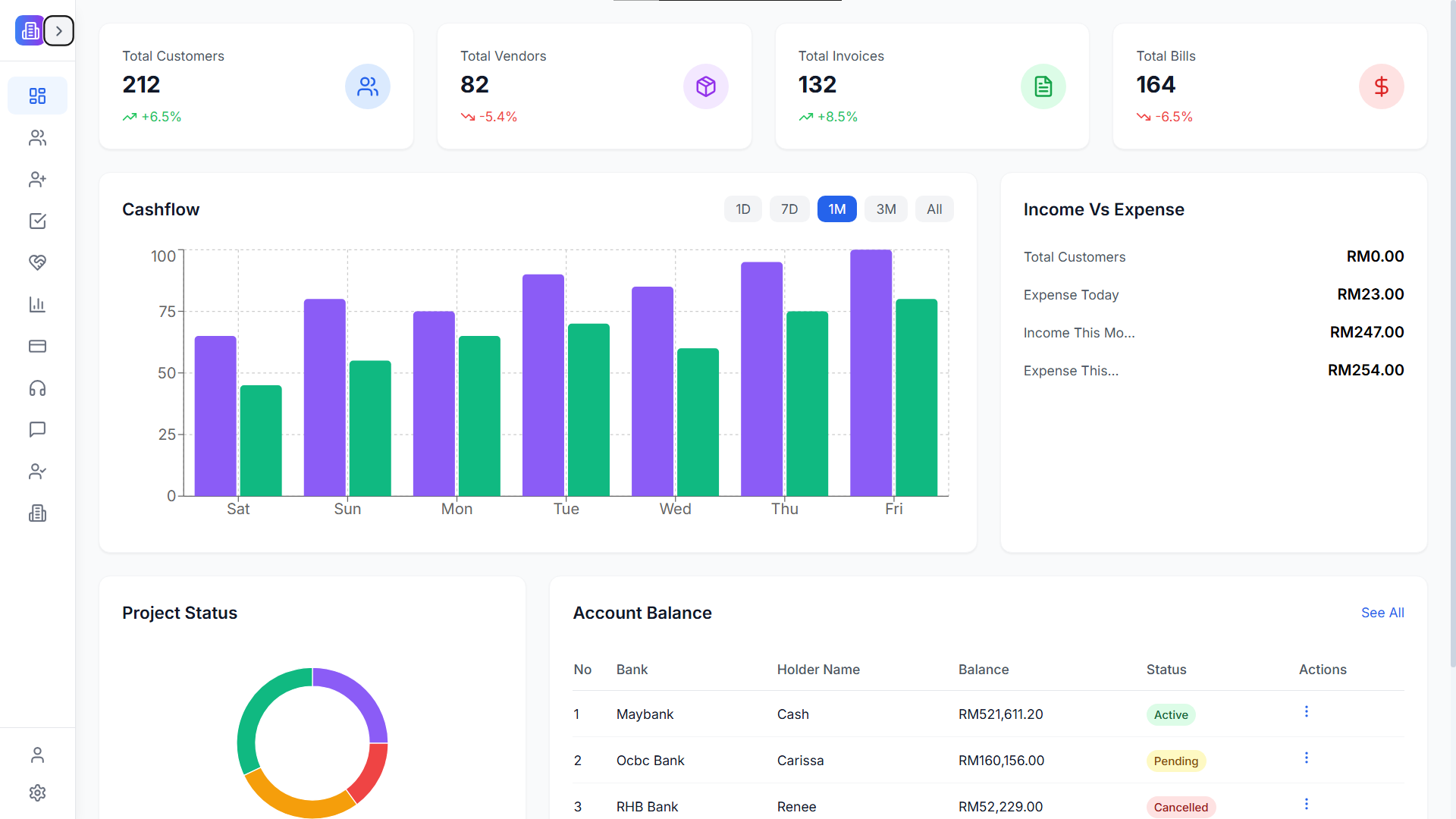Click the Pending status badge for Carissa

[x=1175, y=761]
